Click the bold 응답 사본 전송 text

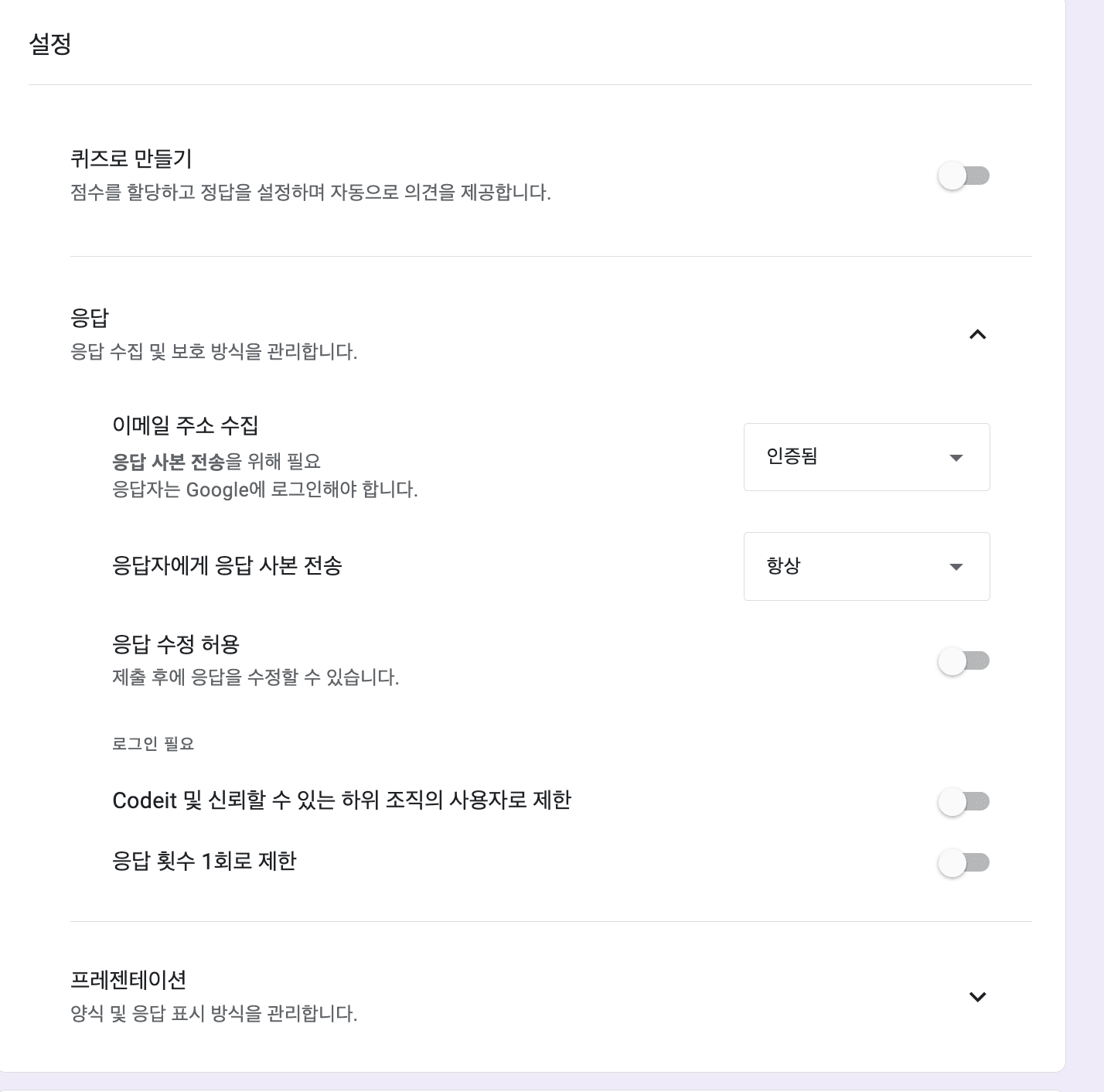(x=169, y=462)
